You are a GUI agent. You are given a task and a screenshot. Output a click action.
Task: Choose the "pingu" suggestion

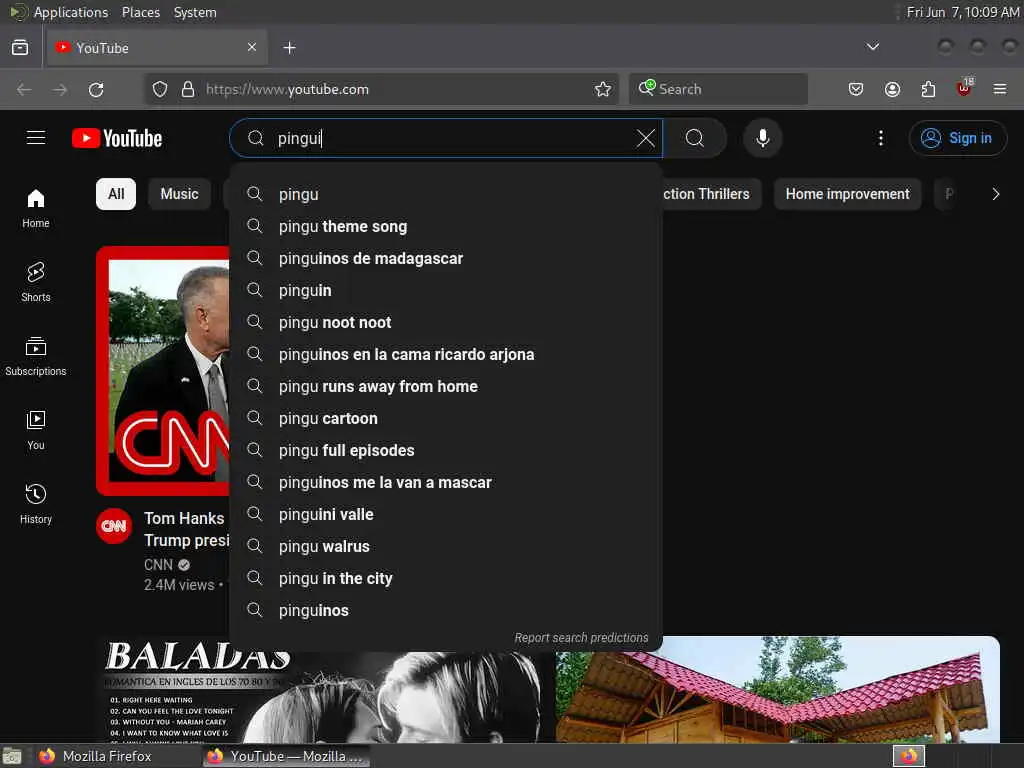tap(445, 194)
